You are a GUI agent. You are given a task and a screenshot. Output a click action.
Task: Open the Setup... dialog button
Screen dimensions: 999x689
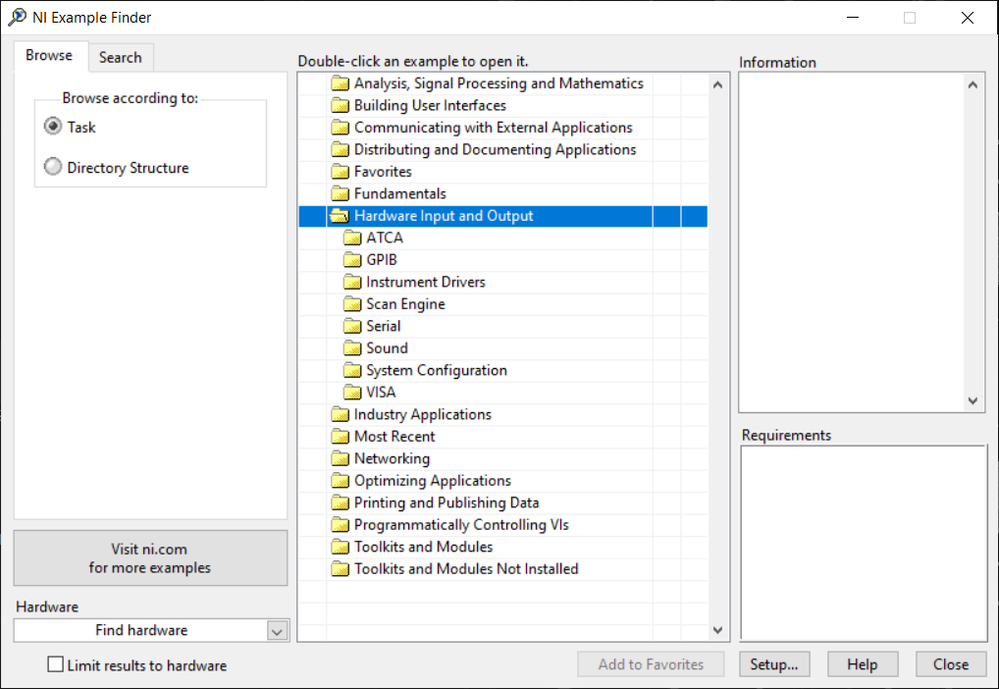774,664
